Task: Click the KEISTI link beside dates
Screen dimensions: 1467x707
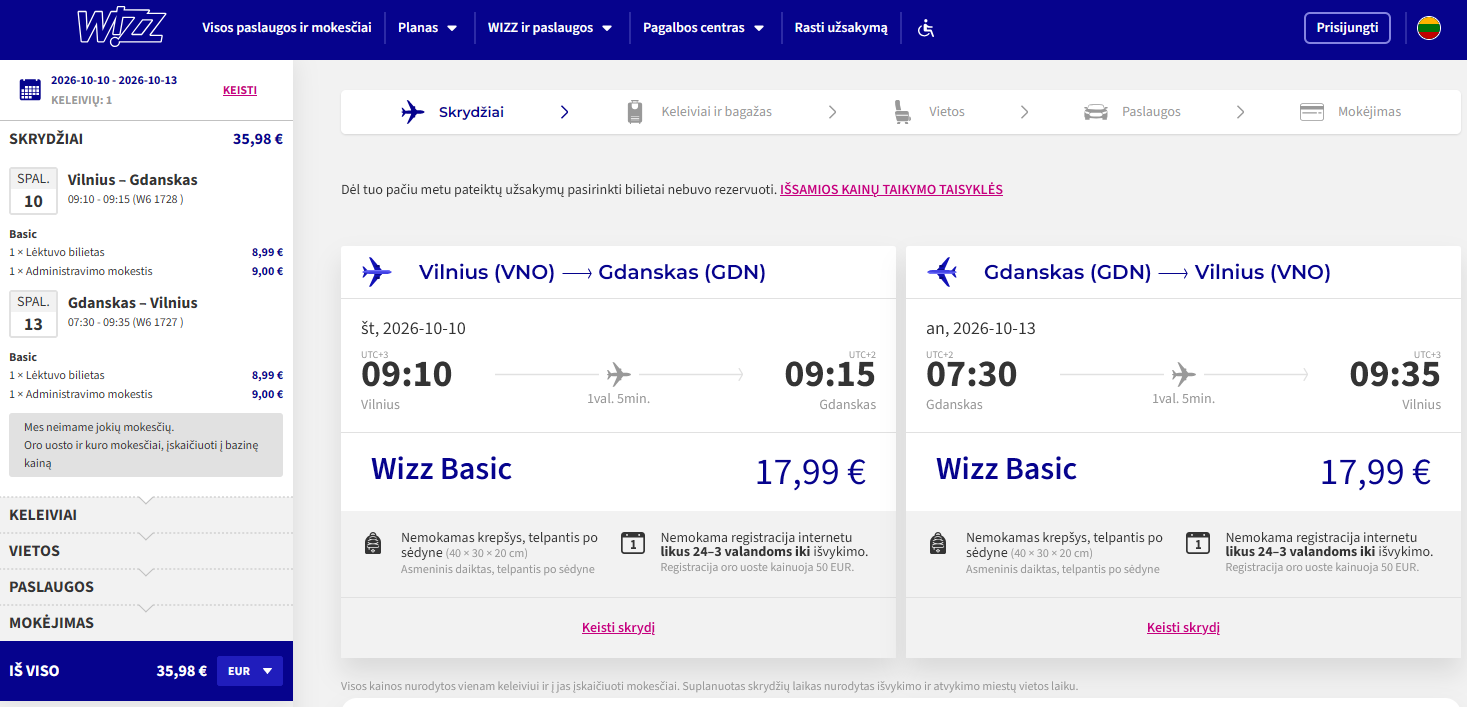Action: coord(240,90)
